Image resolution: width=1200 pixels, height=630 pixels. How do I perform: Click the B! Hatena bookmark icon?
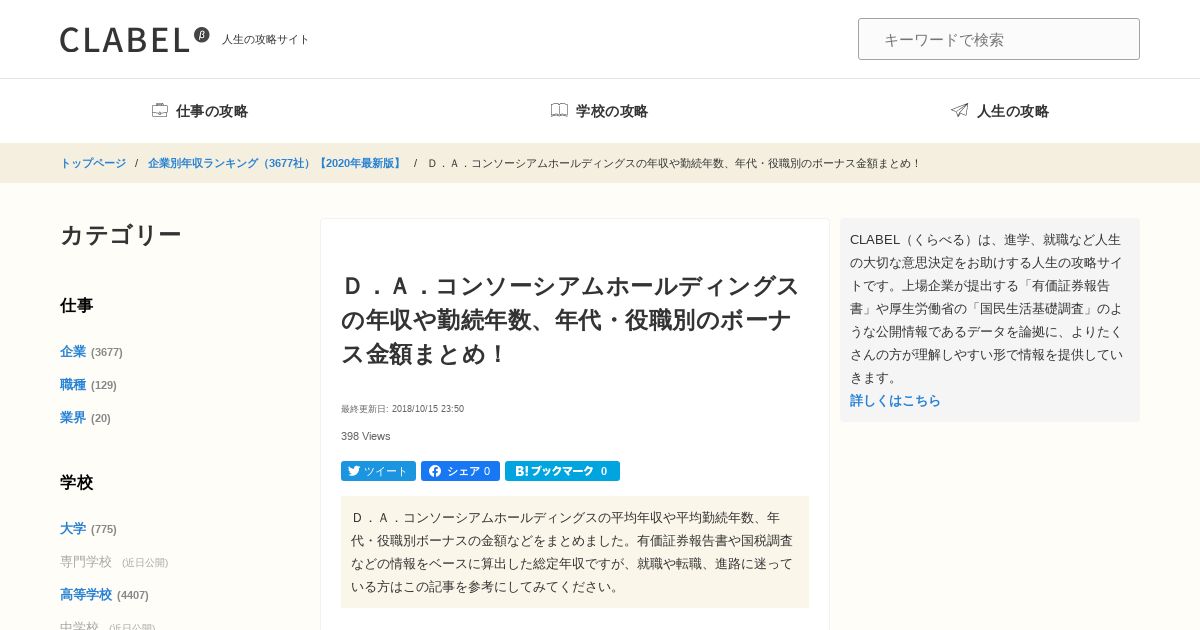click(522, 471)
